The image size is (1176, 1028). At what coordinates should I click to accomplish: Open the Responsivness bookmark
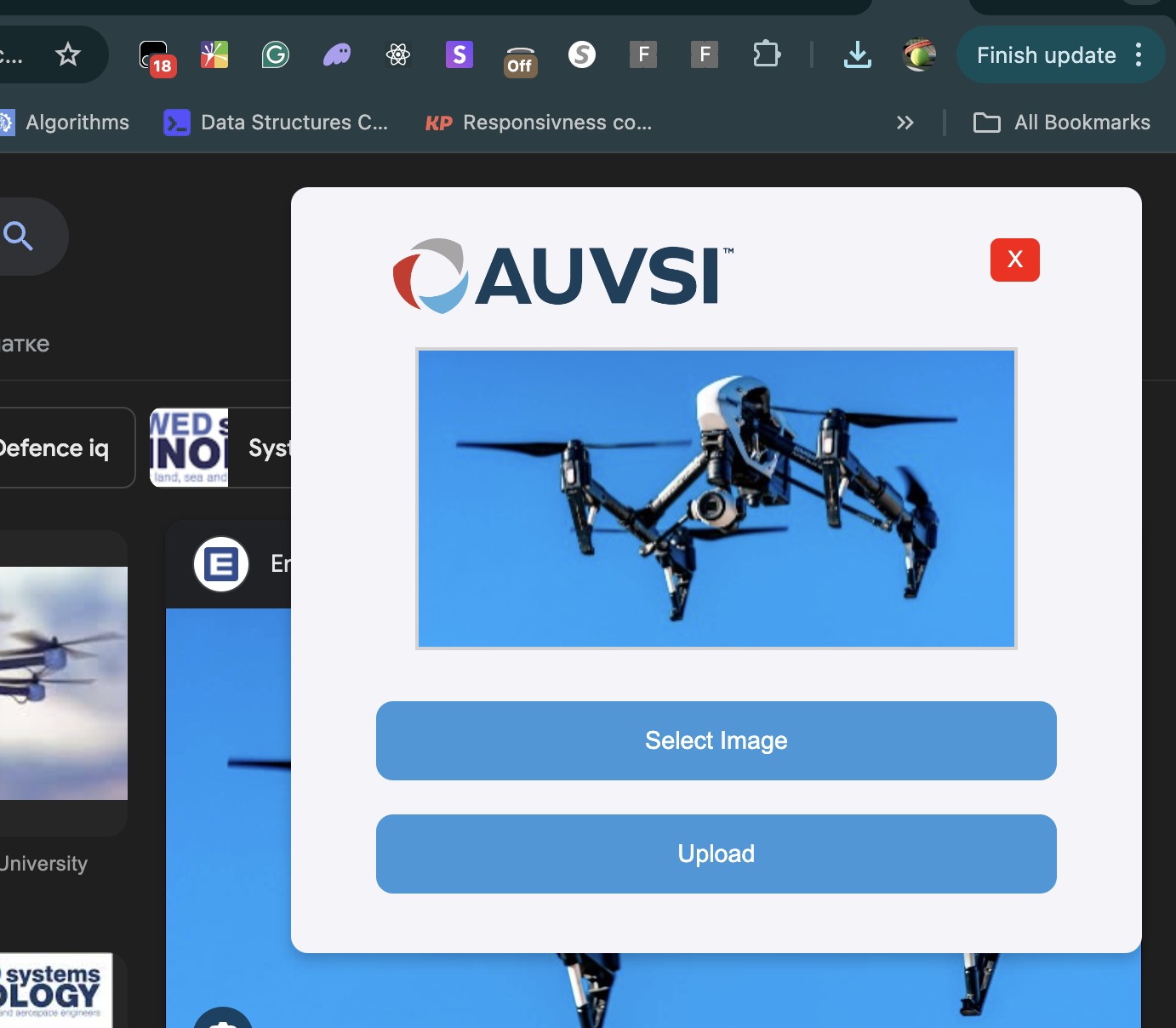click(539, 123)
